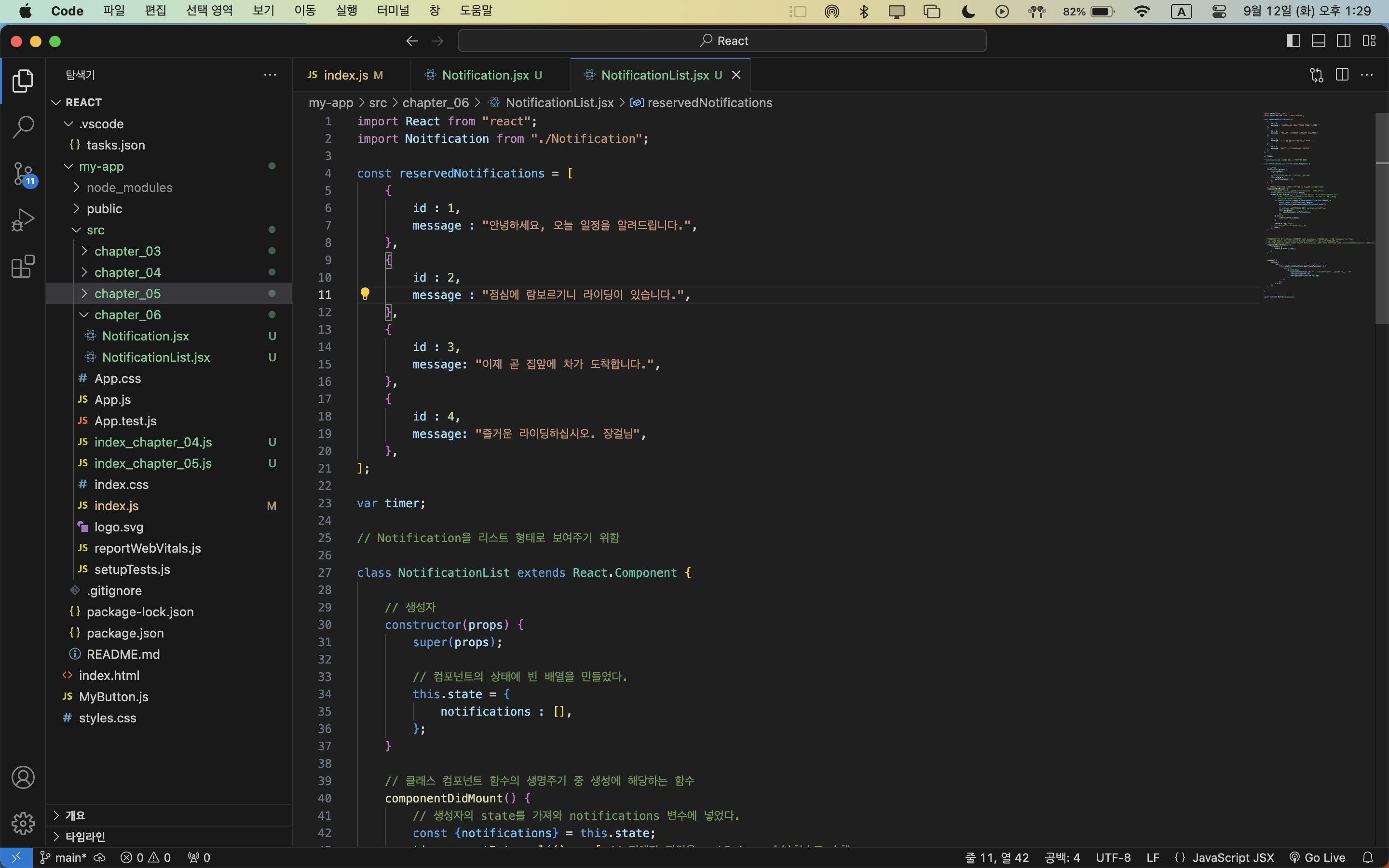Screen dimensions: 1389x868
Task: Click the Open Changes icon in editor toolbar
Action: pos(1316,75)
